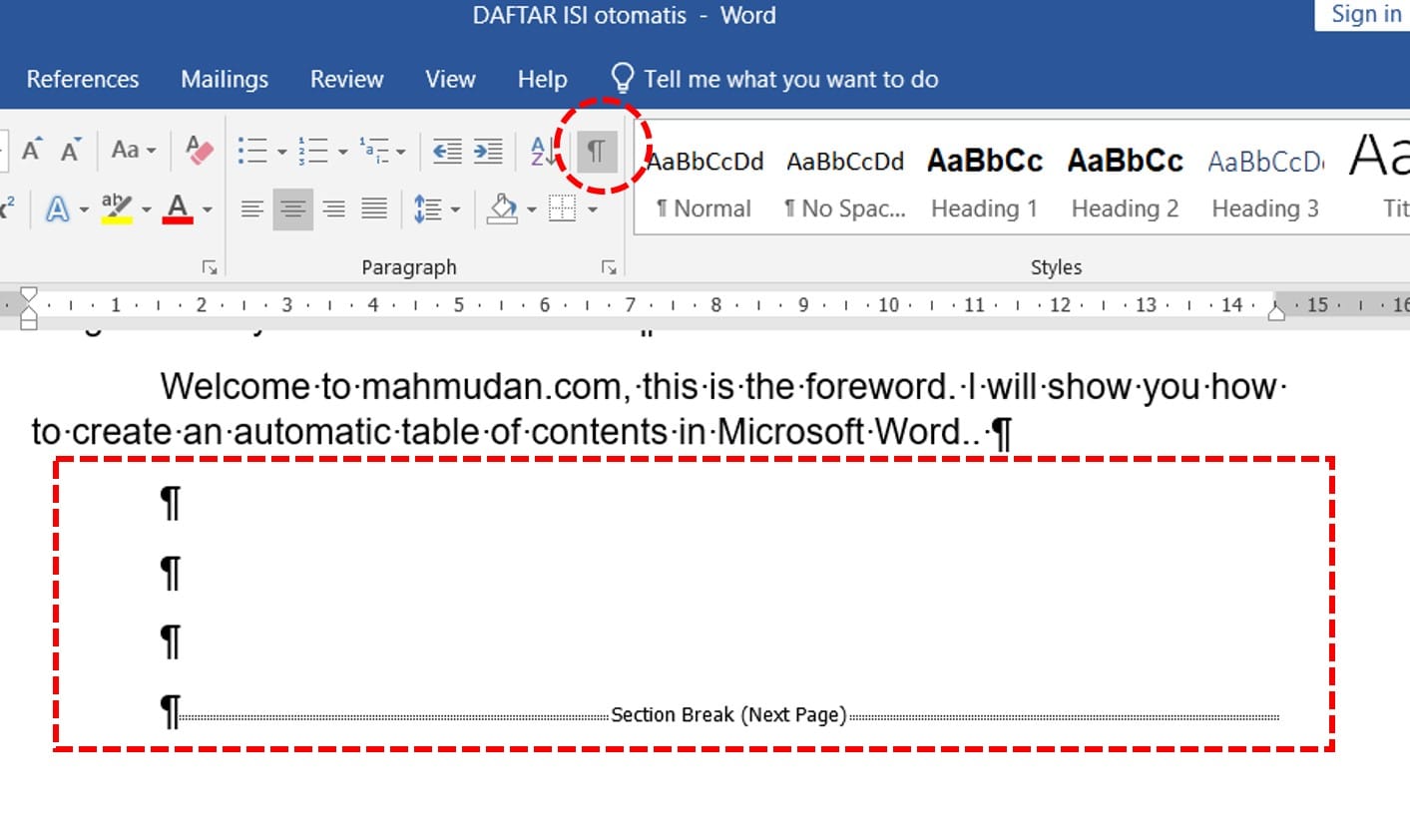
Task: Switch to the Mailings tab
Action: (x=225, y=80)
